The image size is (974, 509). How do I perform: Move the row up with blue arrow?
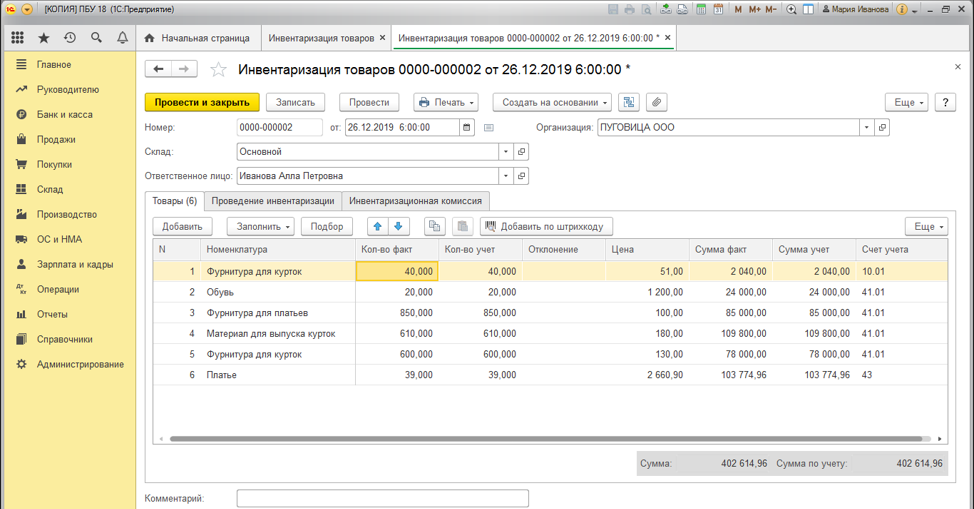click(377, 226)
